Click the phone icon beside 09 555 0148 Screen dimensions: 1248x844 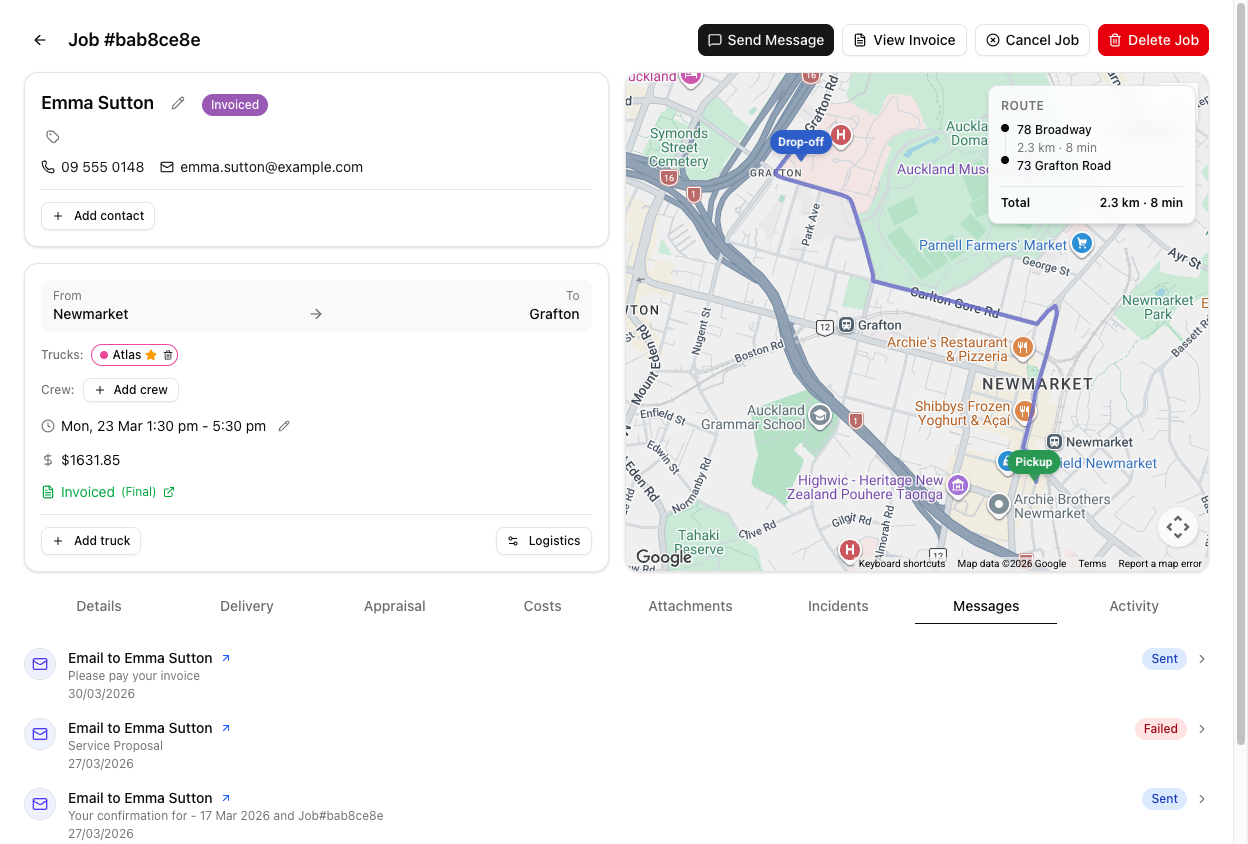click(48, 167)
